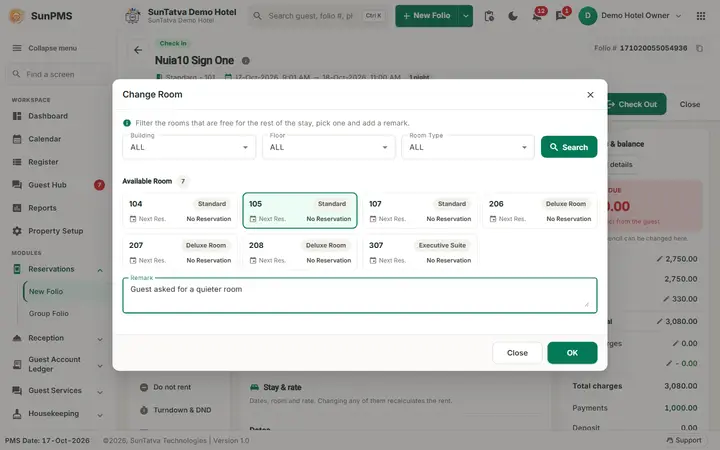Open the Building dropdown
This screenshot has height=450, width=720.
pyautogui.click(x=189, y=147)
